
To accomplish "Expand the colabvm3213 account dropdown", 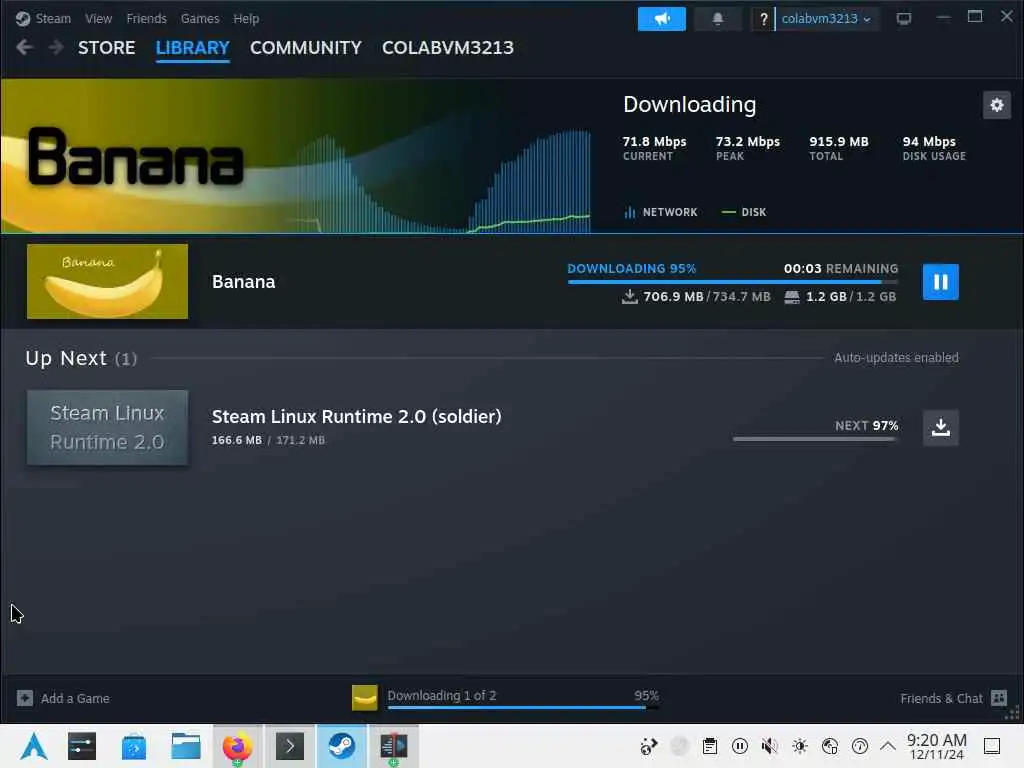I will 826,19.
